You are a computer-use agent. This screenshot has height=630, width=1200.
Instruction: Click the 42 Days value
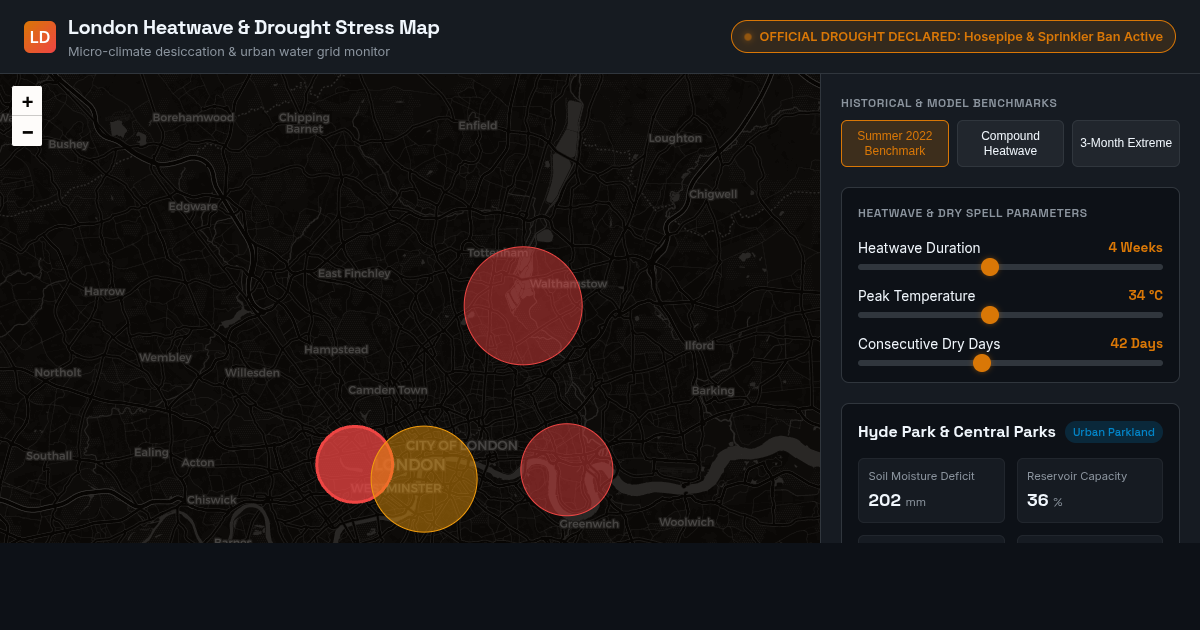[1136, 343]
